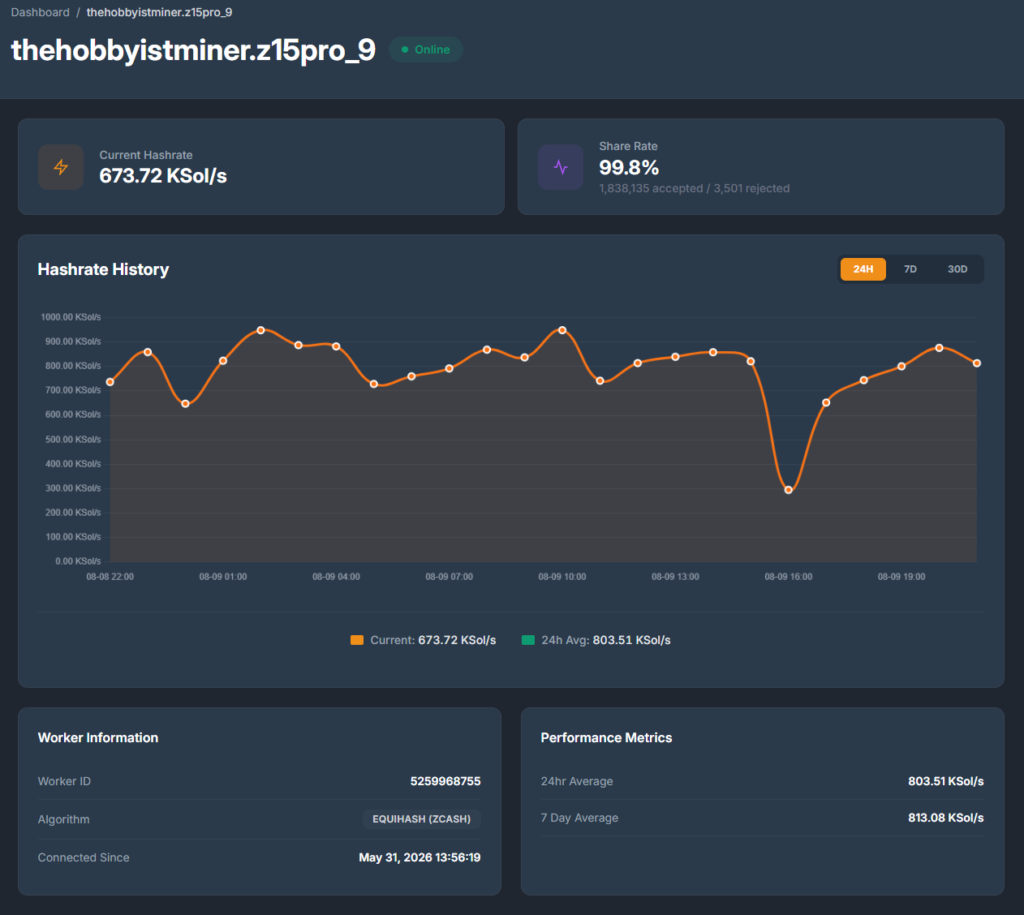Click the Connected Since date value
The image size is (1024, 915).
click(419, 858)
